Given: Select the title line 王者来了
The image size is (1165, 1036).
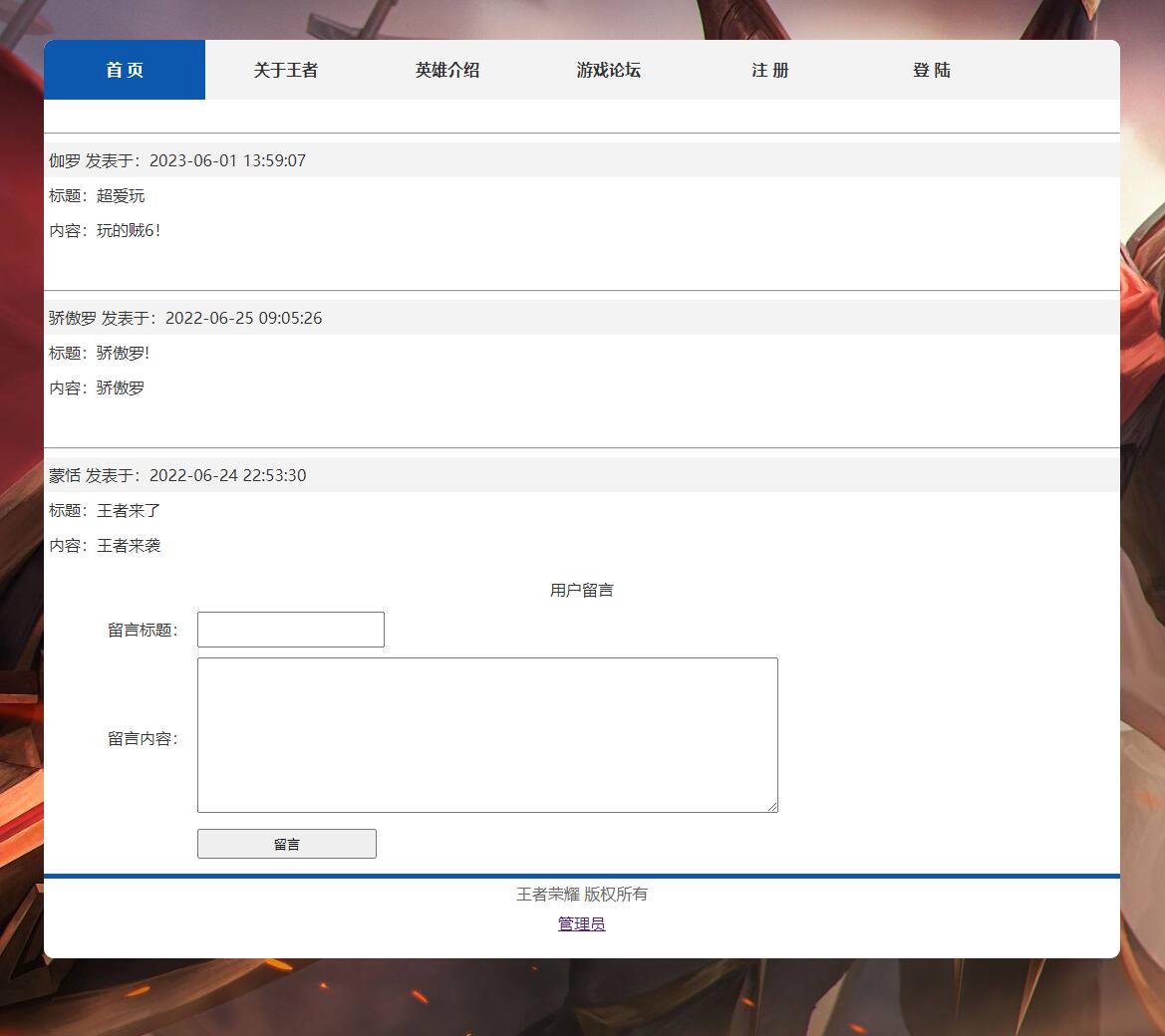Looking at the screenshot, I should pos(105,511).
